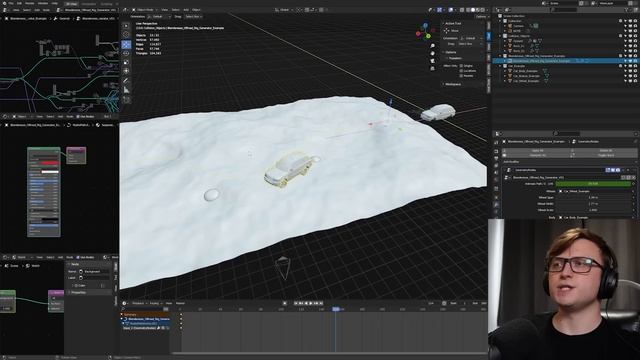Image resolution: width=640 pixels, height=360 pixels.
Task: Click the Wheel Span value field
Action: 593,198
